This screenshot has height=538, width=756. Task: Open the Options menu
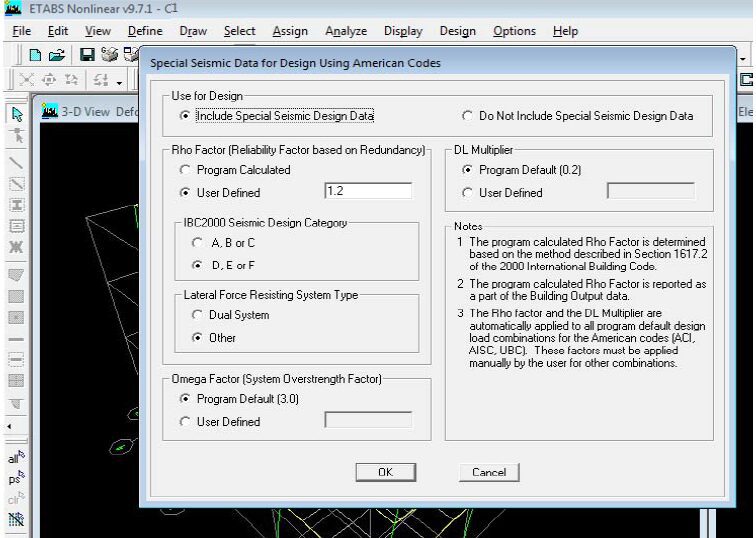[x=514, y=31]
